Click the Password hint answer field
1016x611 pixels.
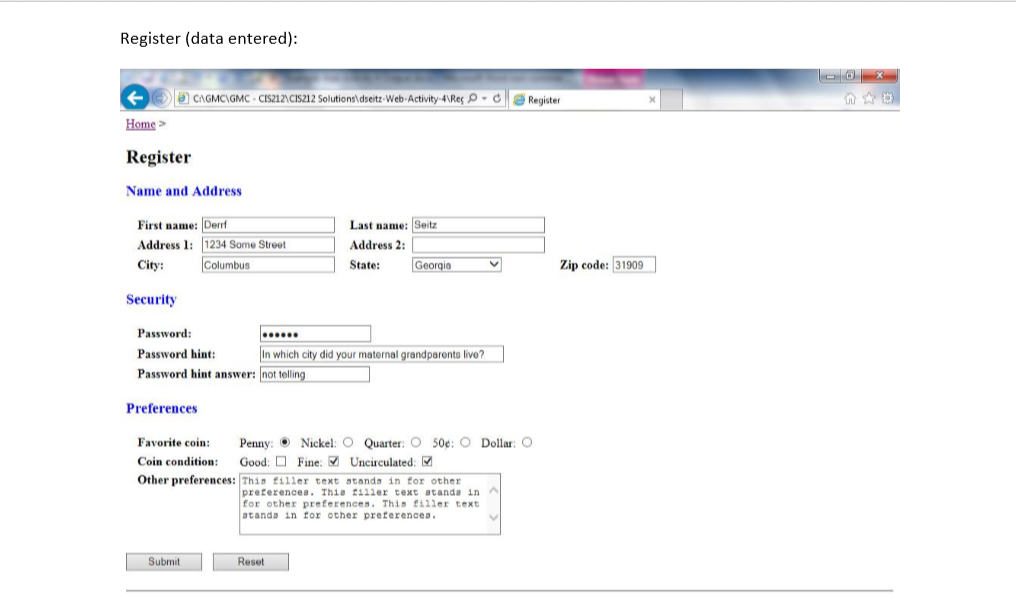(315, 375)
